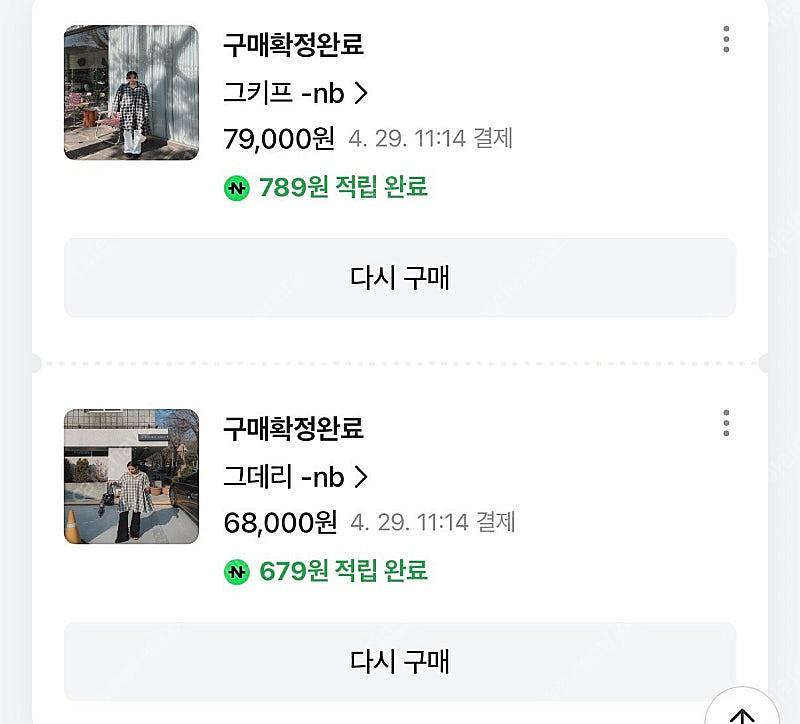Click the 다시 구매 button for 그데리 -nb
The height and width of the screenshot is (724, 800).
[400, 662]
